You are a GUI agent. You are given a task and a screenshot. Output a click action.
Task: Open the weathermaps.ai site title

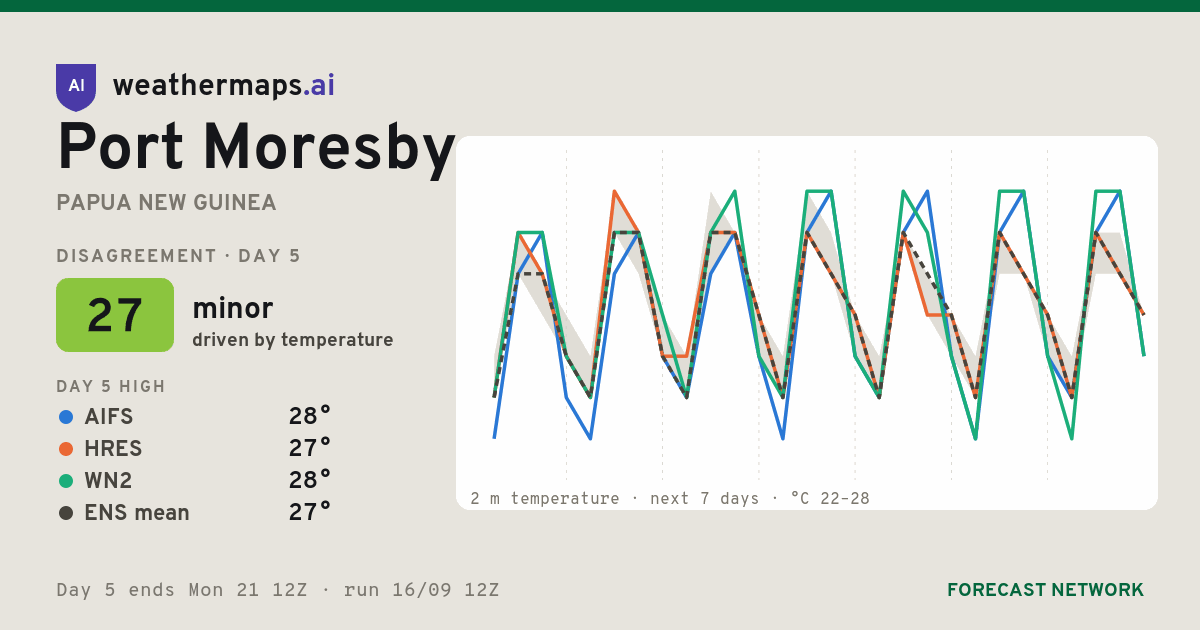tap(224, 86)
